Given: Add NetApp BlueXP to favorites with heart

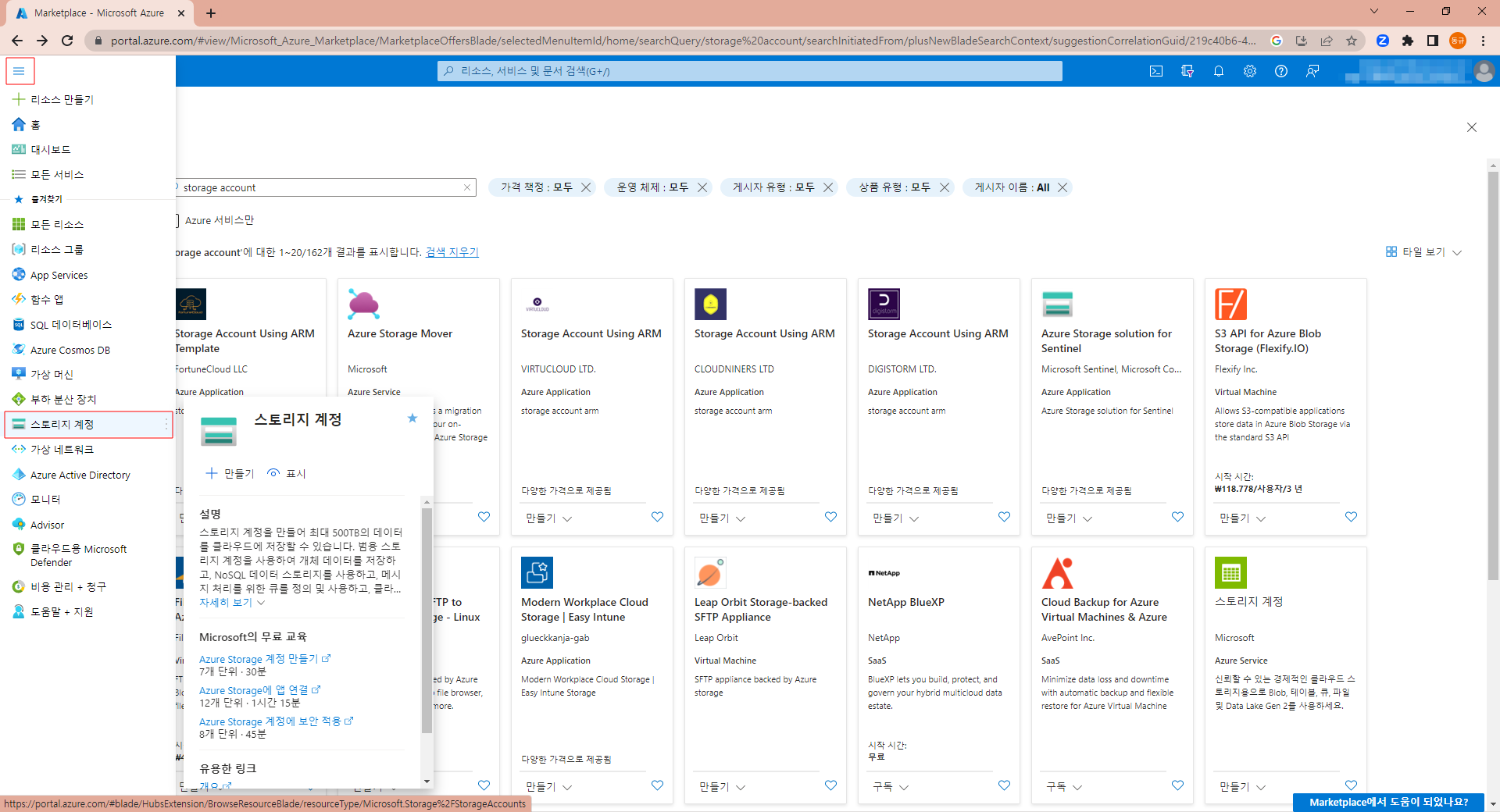Looking at the screenshot, I should 1004,785.
